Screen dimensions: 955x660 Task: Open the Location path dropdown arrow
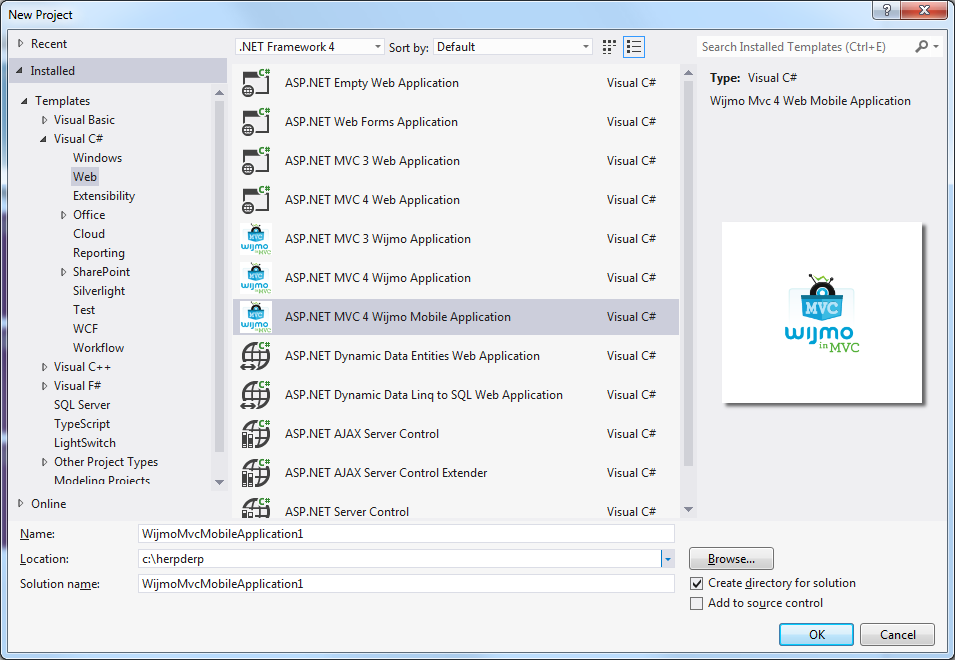click(x=668, y=559)
